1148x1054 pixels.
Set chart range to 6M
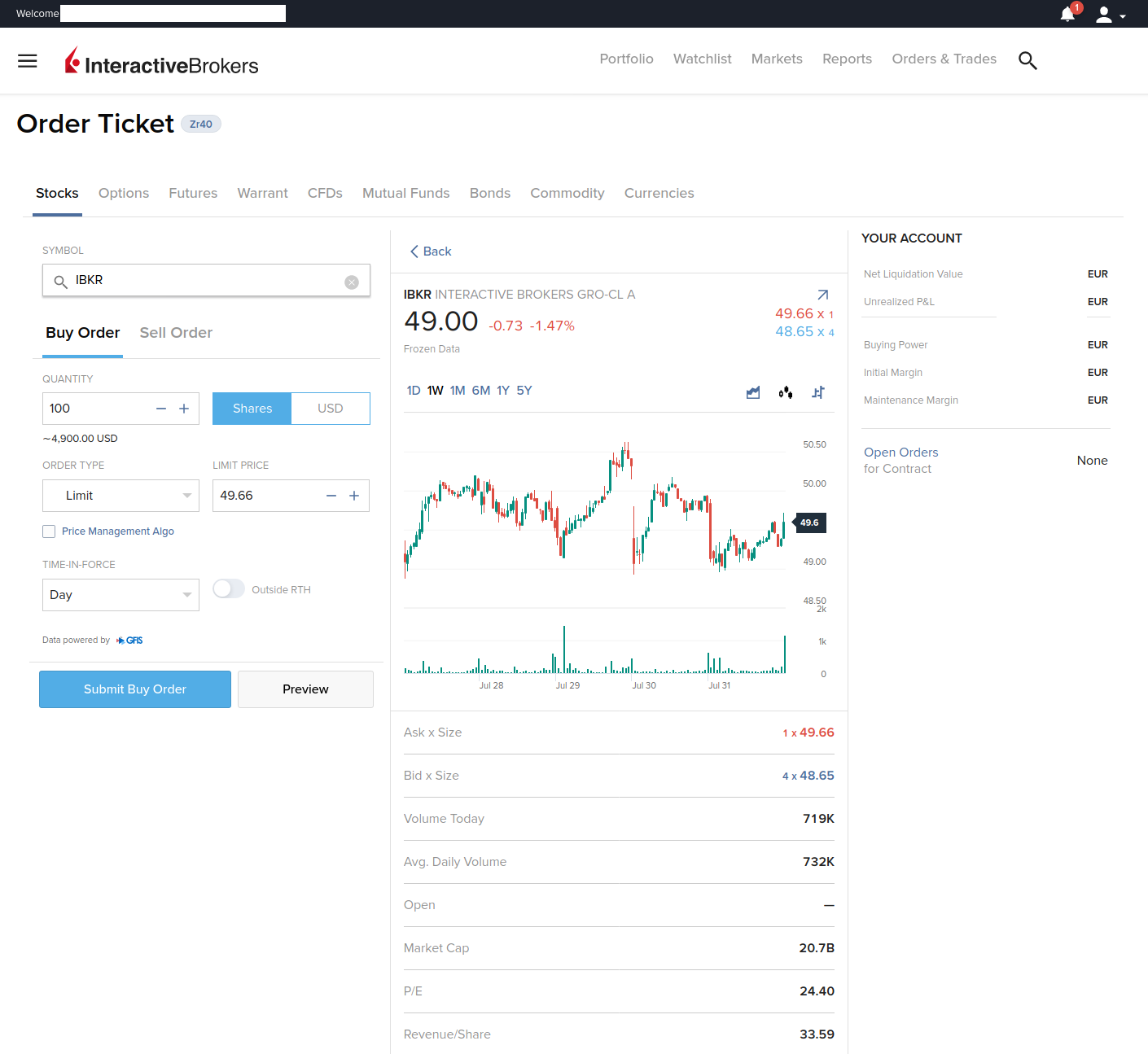point(481,391)
